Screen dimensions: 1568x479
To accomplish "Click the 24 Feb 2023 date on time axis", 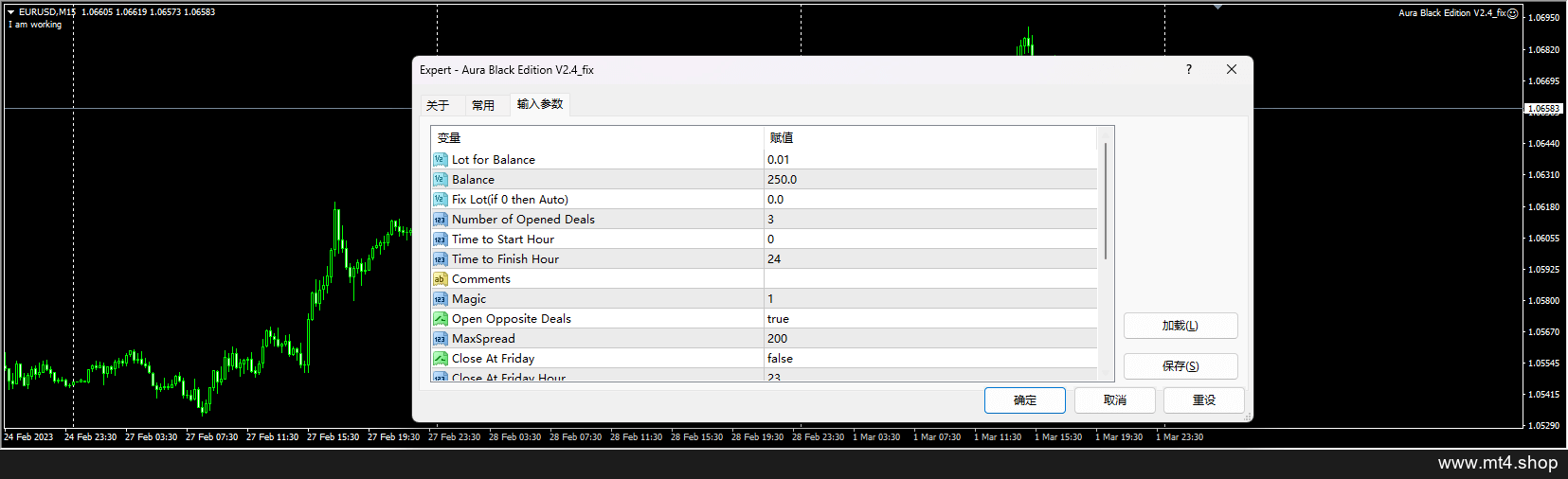I will [28, 437].
